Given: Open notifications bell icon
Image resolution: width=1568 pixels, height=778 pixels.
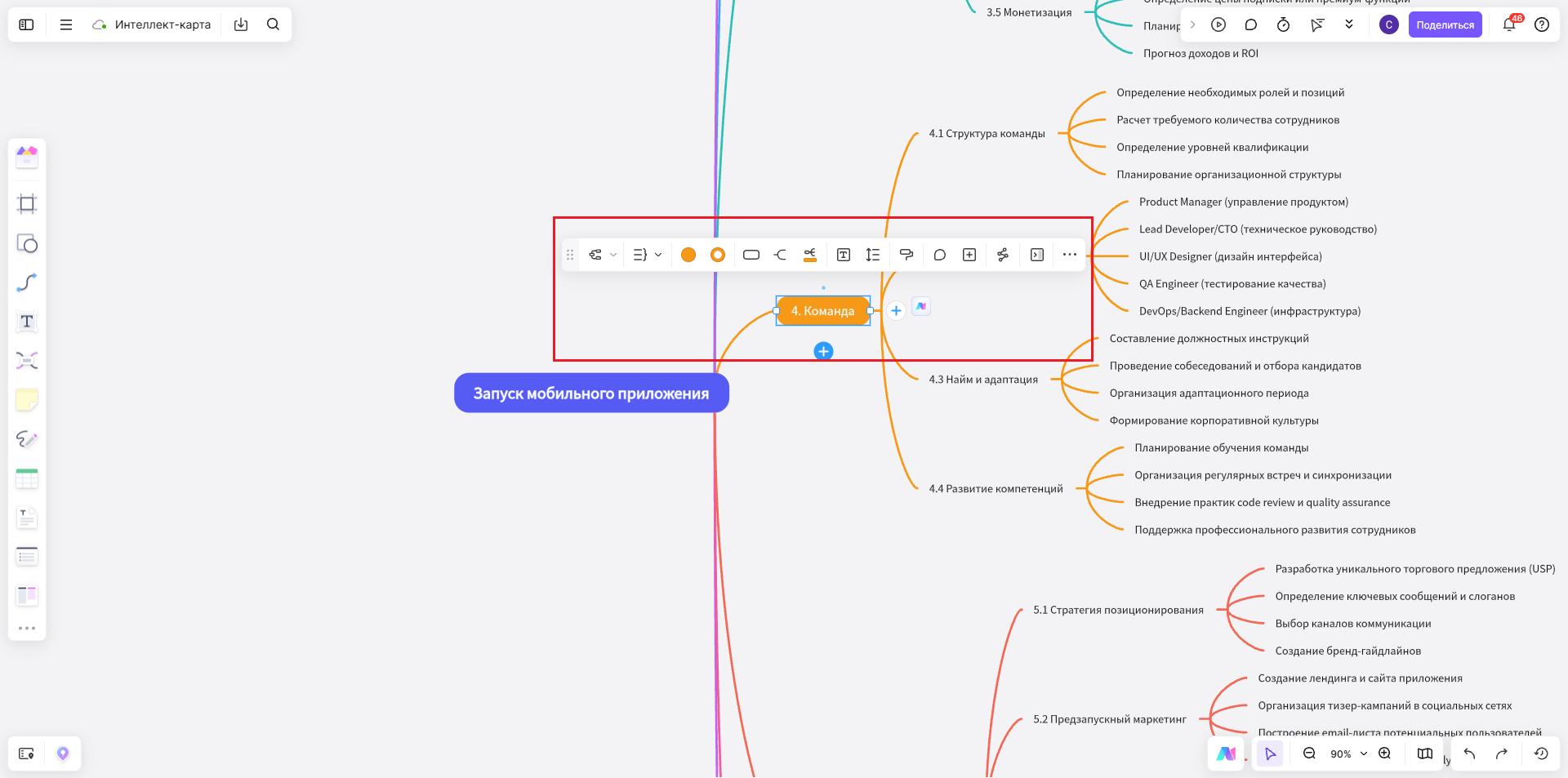Looking at the screenshot, I should click(x=1509, y=24).
